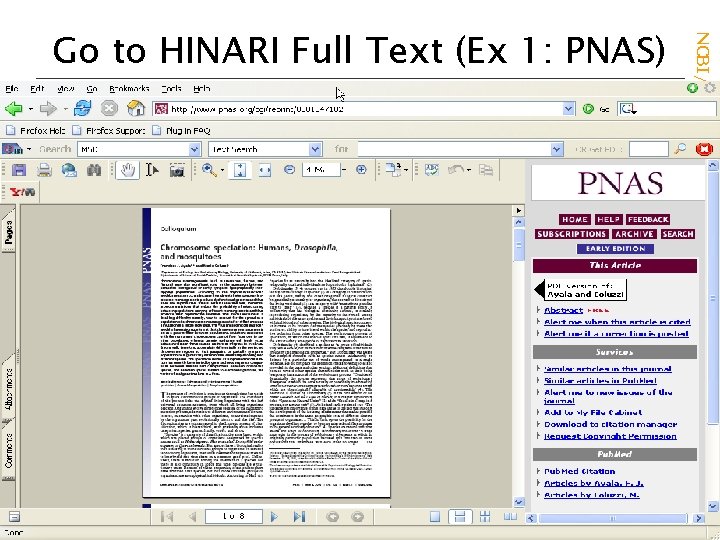This screenshot has width=720, height=540.
Task: Click the PNAS HOME button
Action: 574,219
